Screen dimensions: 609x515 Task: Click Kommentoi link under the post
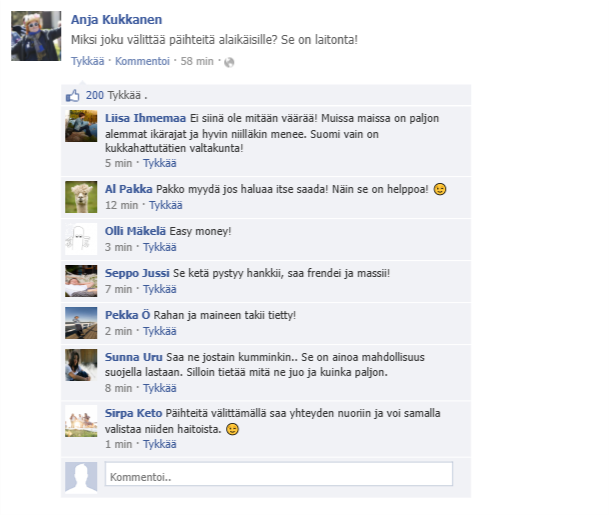(x=142, y=61)
